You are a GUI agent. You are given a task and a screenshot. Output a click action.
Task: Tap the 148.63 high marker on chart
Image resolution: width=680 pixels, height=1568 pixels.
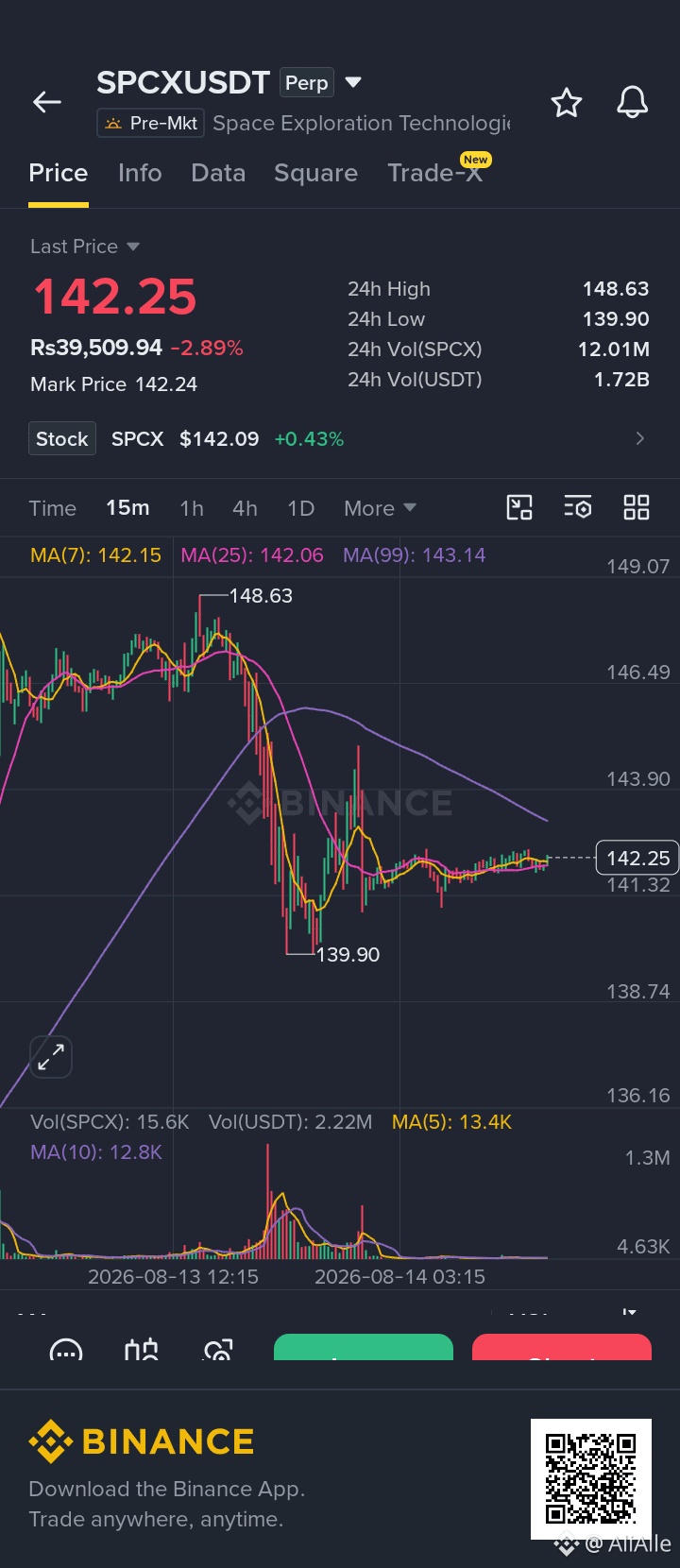tap(261, 596)
